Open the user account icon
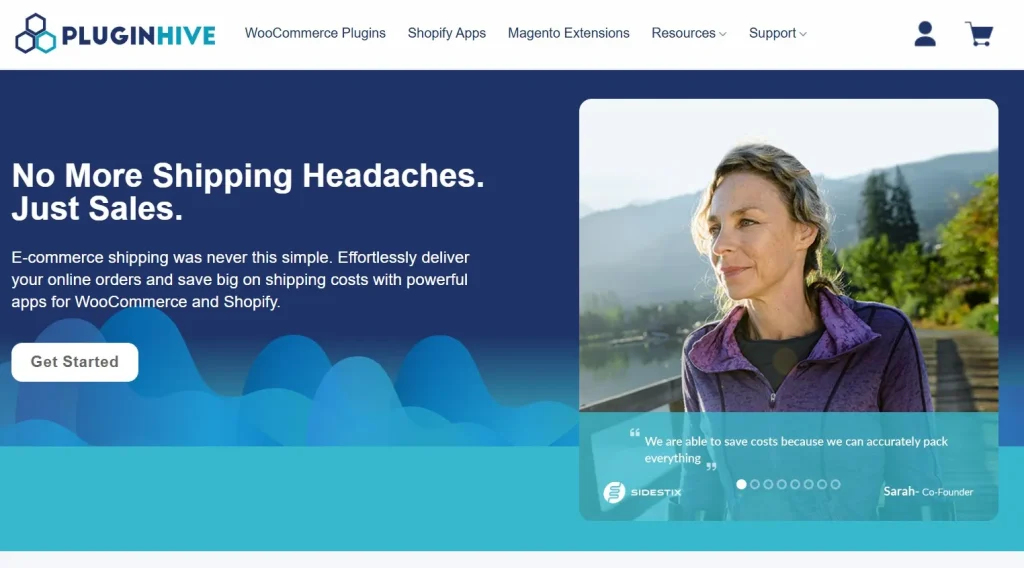Viewport: 1024px width, 568px height. pos(925,34)
